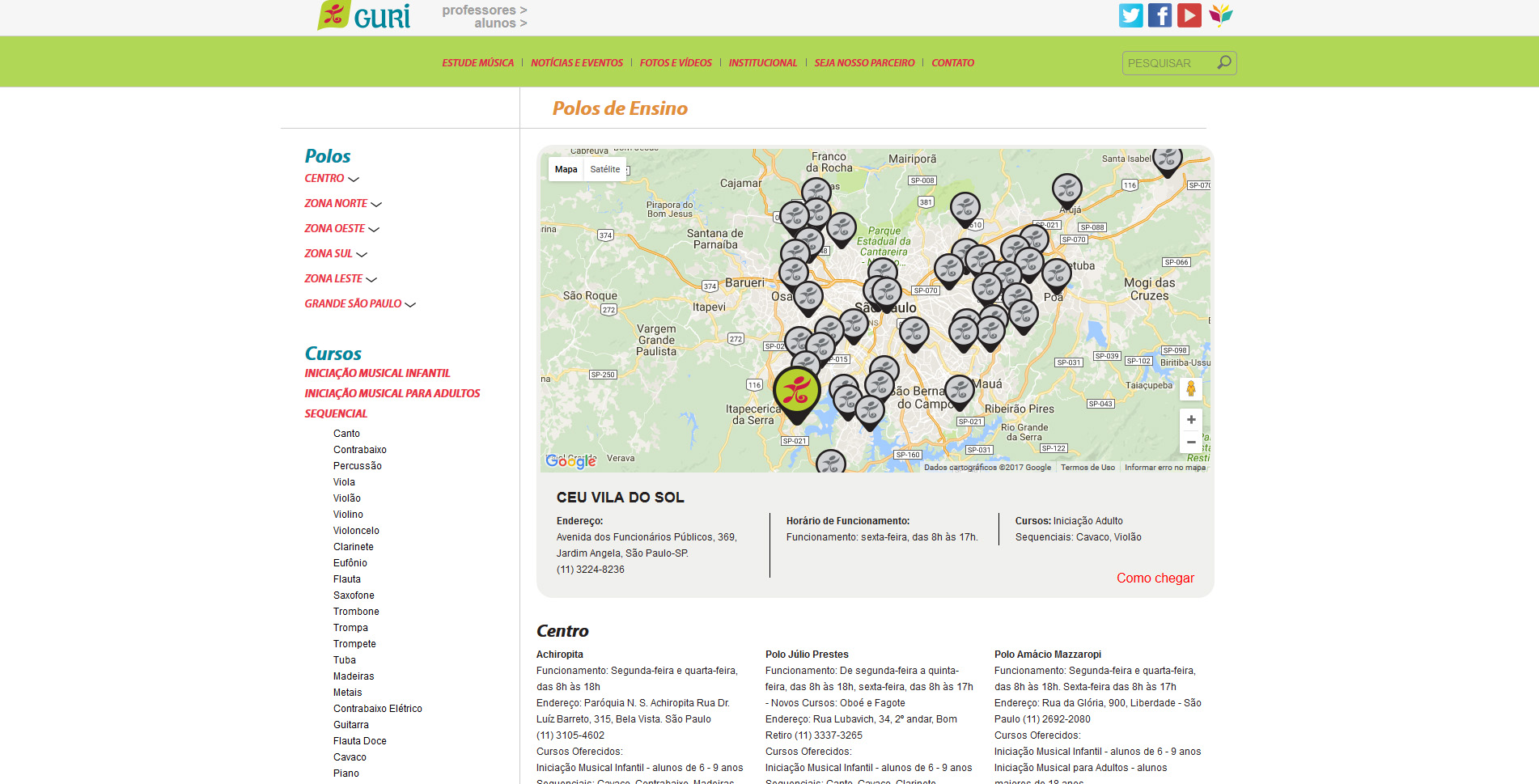Click the PESQUISAR search field
This screenshot has height=784, width=1539.
1168,63
